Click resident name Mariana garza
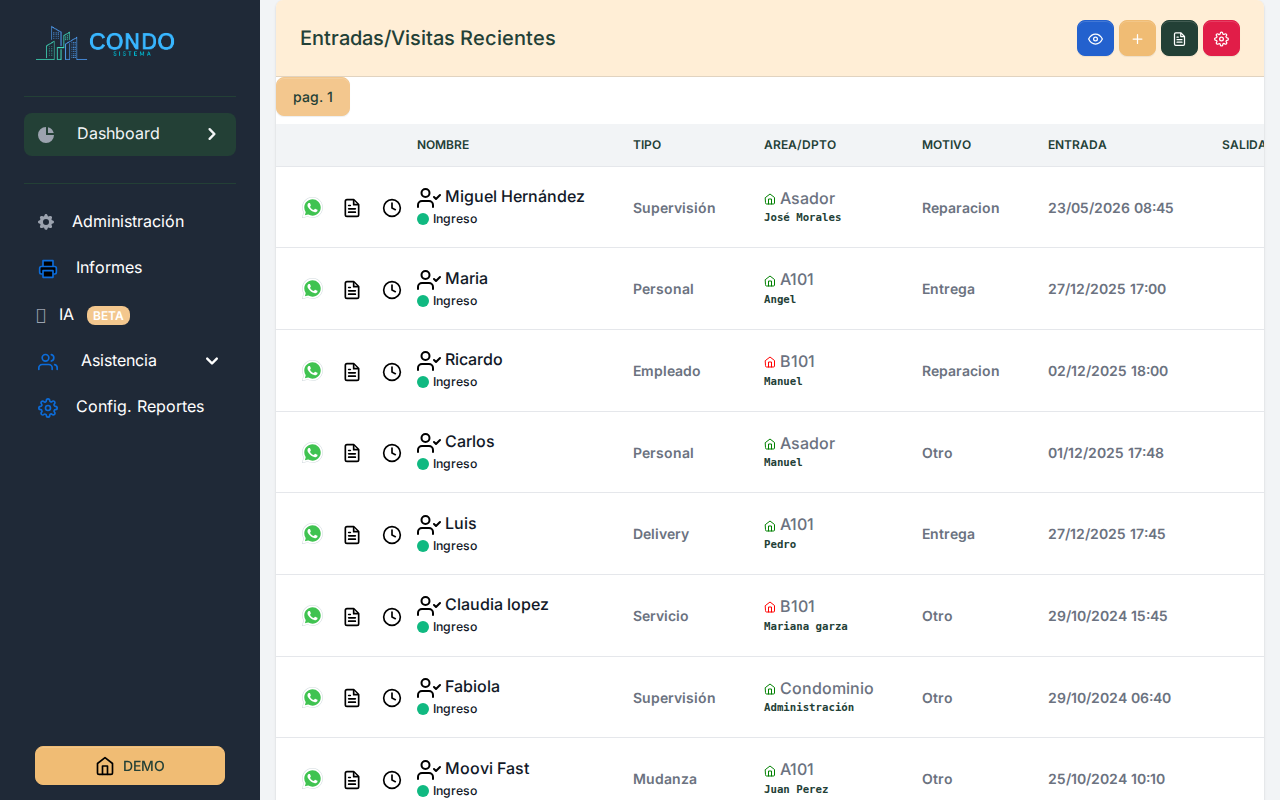 click(x=805, y=626)
